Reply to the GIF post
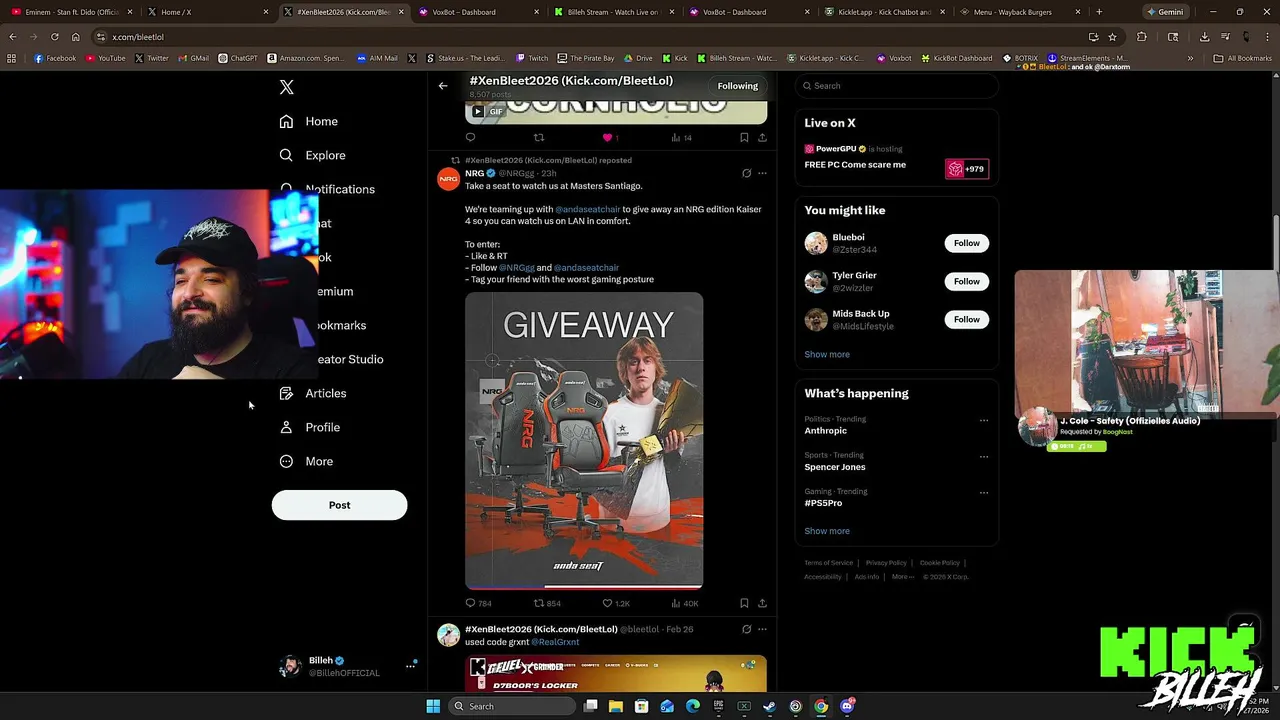This screenshot has width=1280, height=720. point(470,138)
